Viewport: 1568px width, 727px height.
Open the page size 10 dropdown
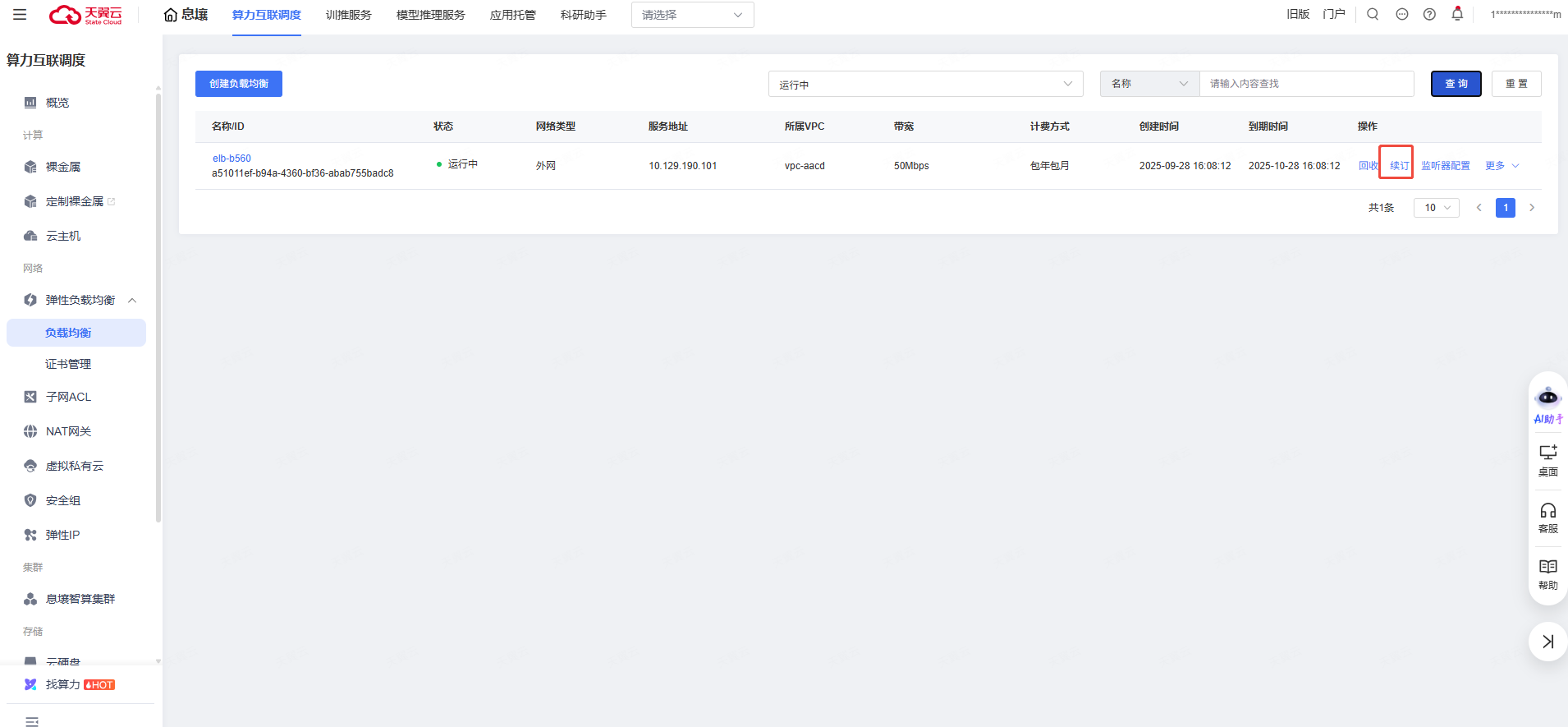[1436, 208]
